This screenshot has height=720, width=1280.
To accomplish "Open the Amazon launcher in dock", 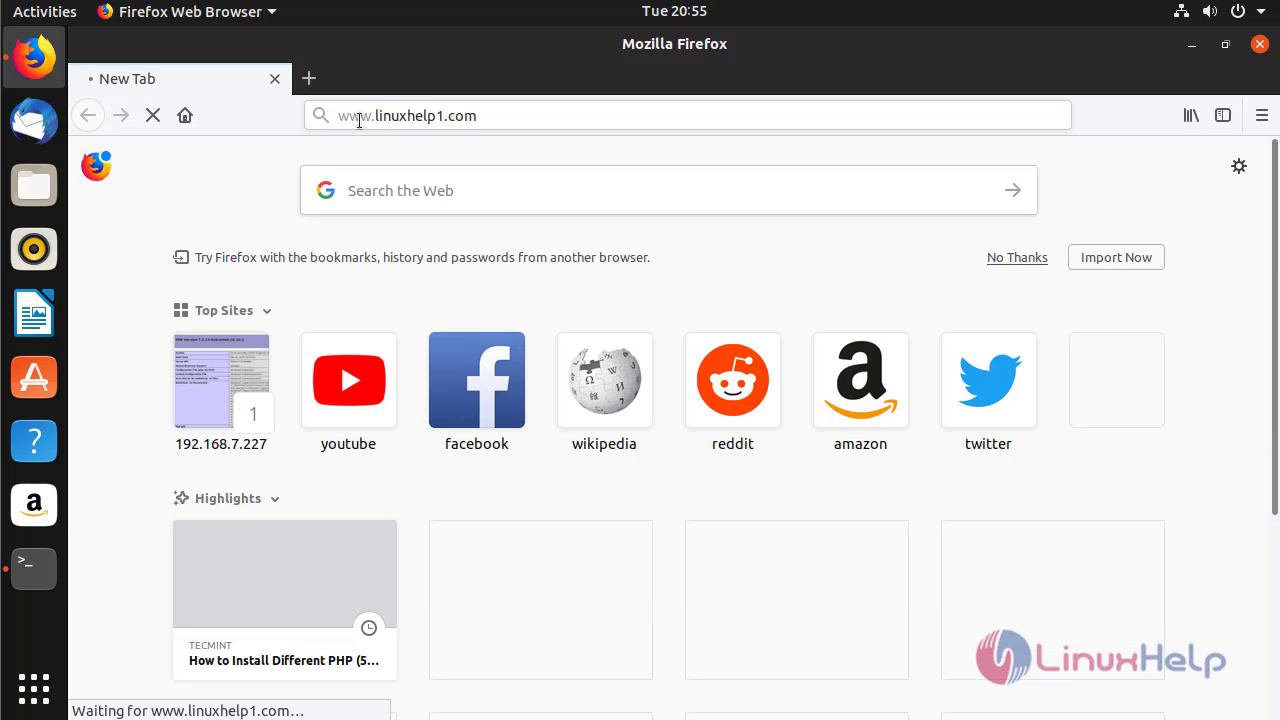I will coord(34,505).
